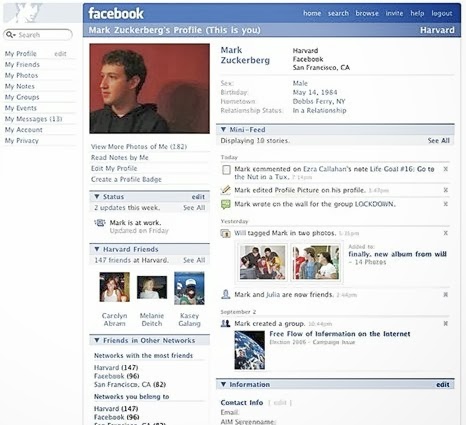
Task: Go to home in top navigation
Action: 312,13
